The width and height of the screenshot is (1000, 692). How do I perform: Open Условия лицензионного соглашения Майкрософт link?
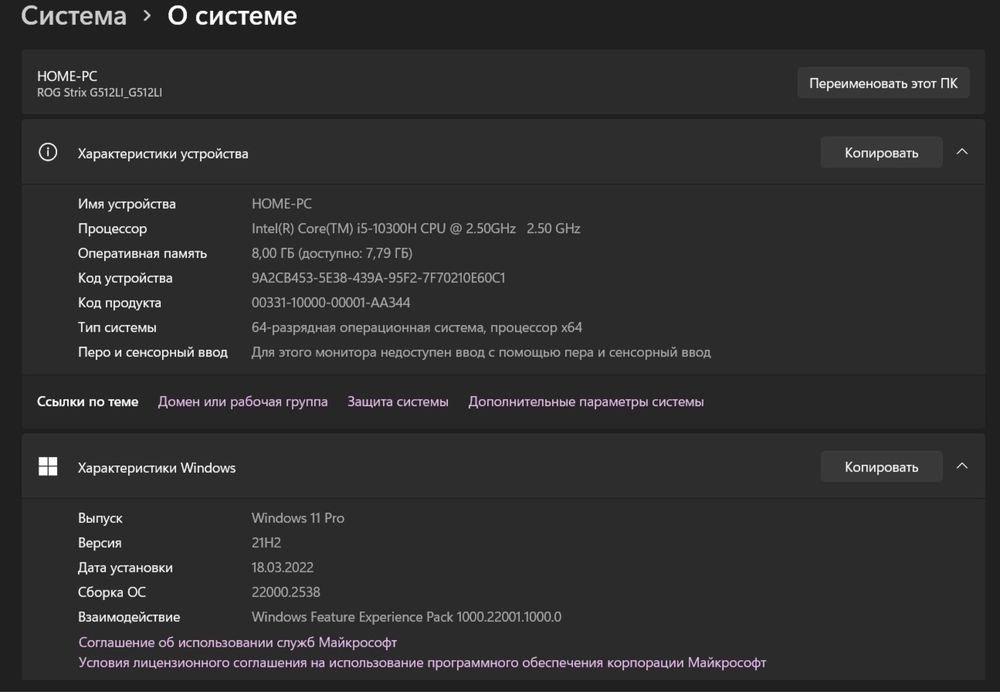(422, 663)
